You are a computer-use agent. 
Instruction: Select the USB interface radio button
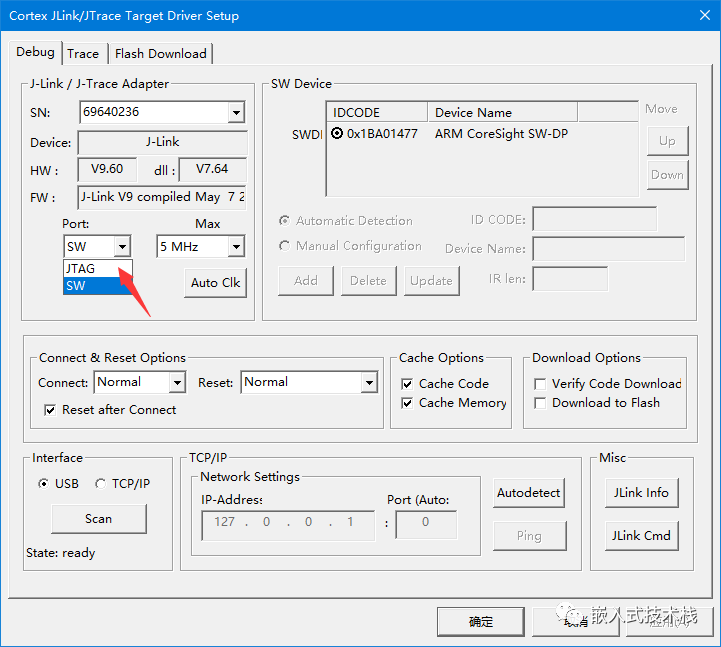43,484
